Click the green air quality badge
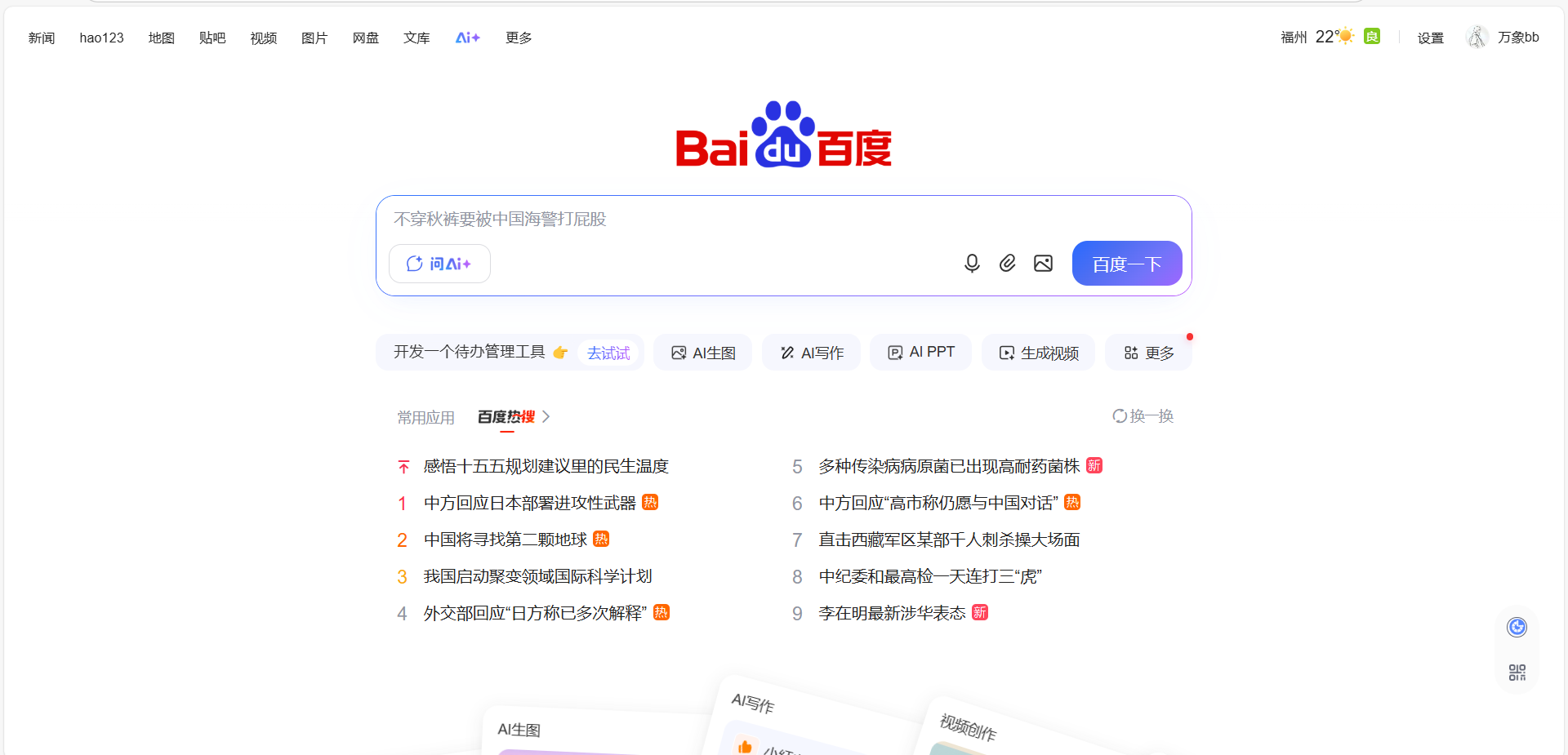 [x=1372, y=36]
